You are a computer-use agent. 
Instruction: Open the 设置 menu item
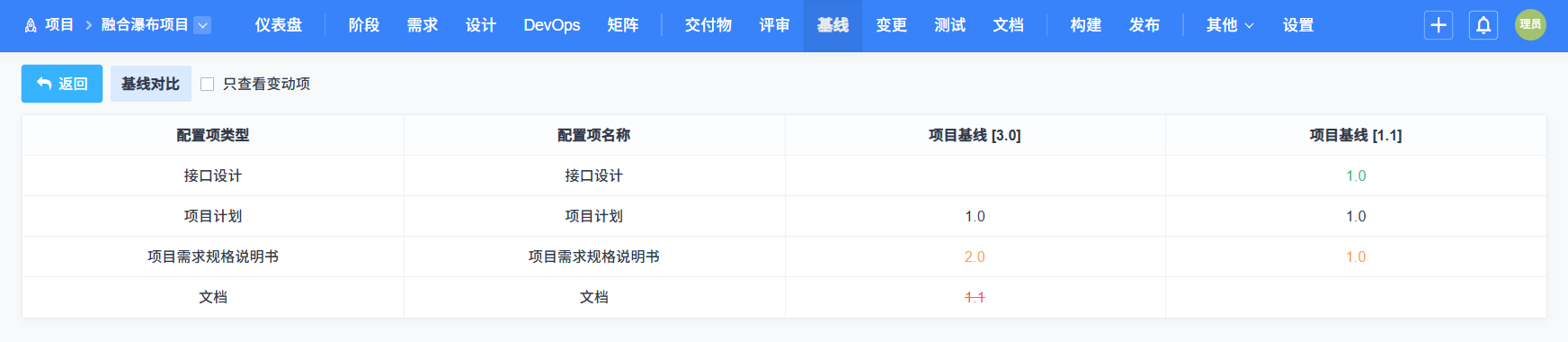click(x=1298, y=25)
